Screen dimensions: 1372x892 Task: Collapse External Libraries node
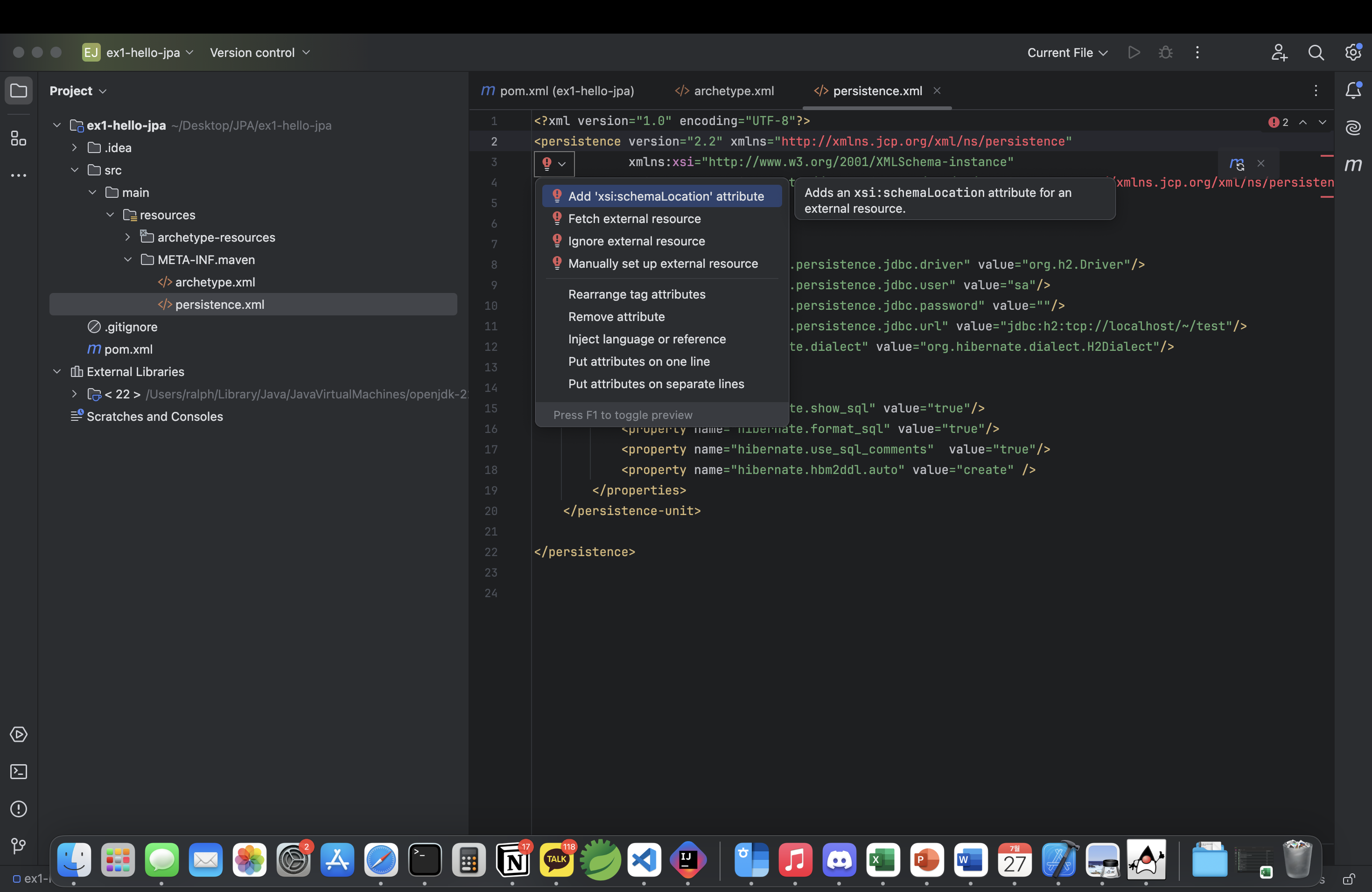click(x=57, y=372)
